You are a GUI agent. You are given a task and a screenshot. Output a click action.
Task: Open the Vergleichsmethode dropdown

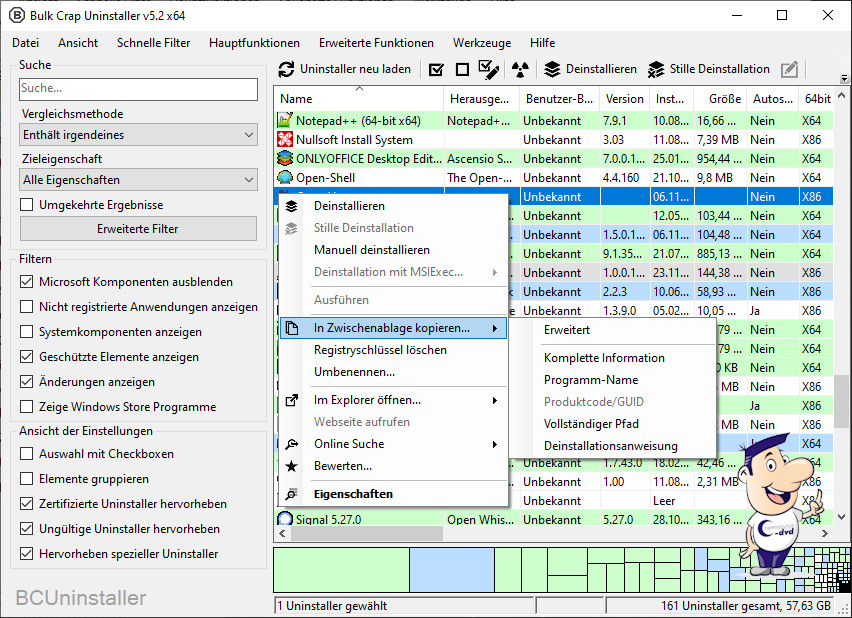point(138,135)
